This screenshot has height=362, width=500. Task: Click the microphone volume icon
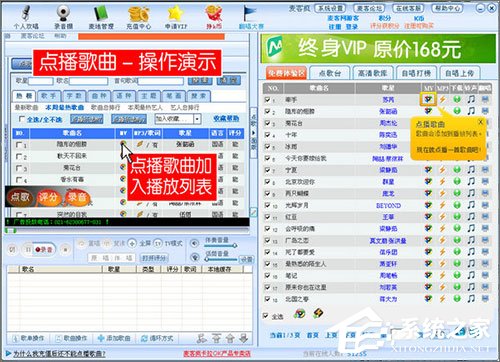tap(194, 257)
